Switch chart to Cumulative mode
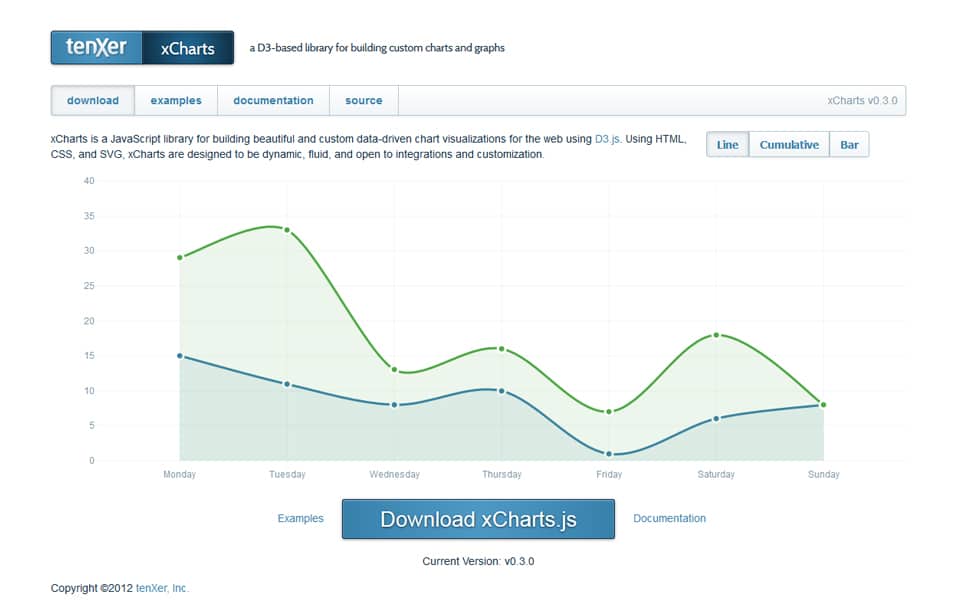 (x=789, y=145)
